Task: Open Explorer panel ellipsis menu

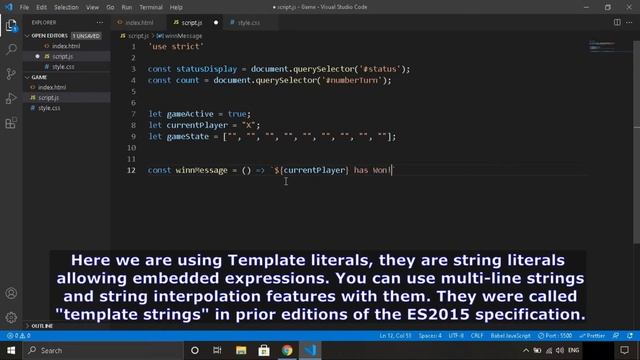Action: 100,22
